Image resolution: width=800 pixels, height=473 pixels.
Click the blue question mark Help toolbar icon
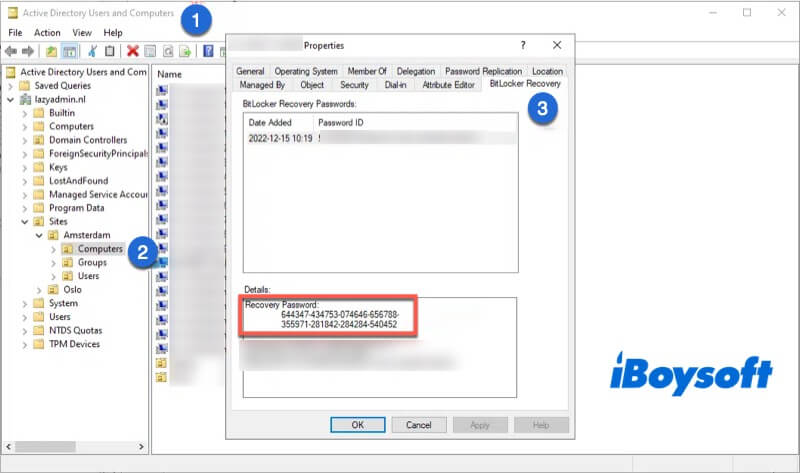pyautogui.click(x=208, y=51)
